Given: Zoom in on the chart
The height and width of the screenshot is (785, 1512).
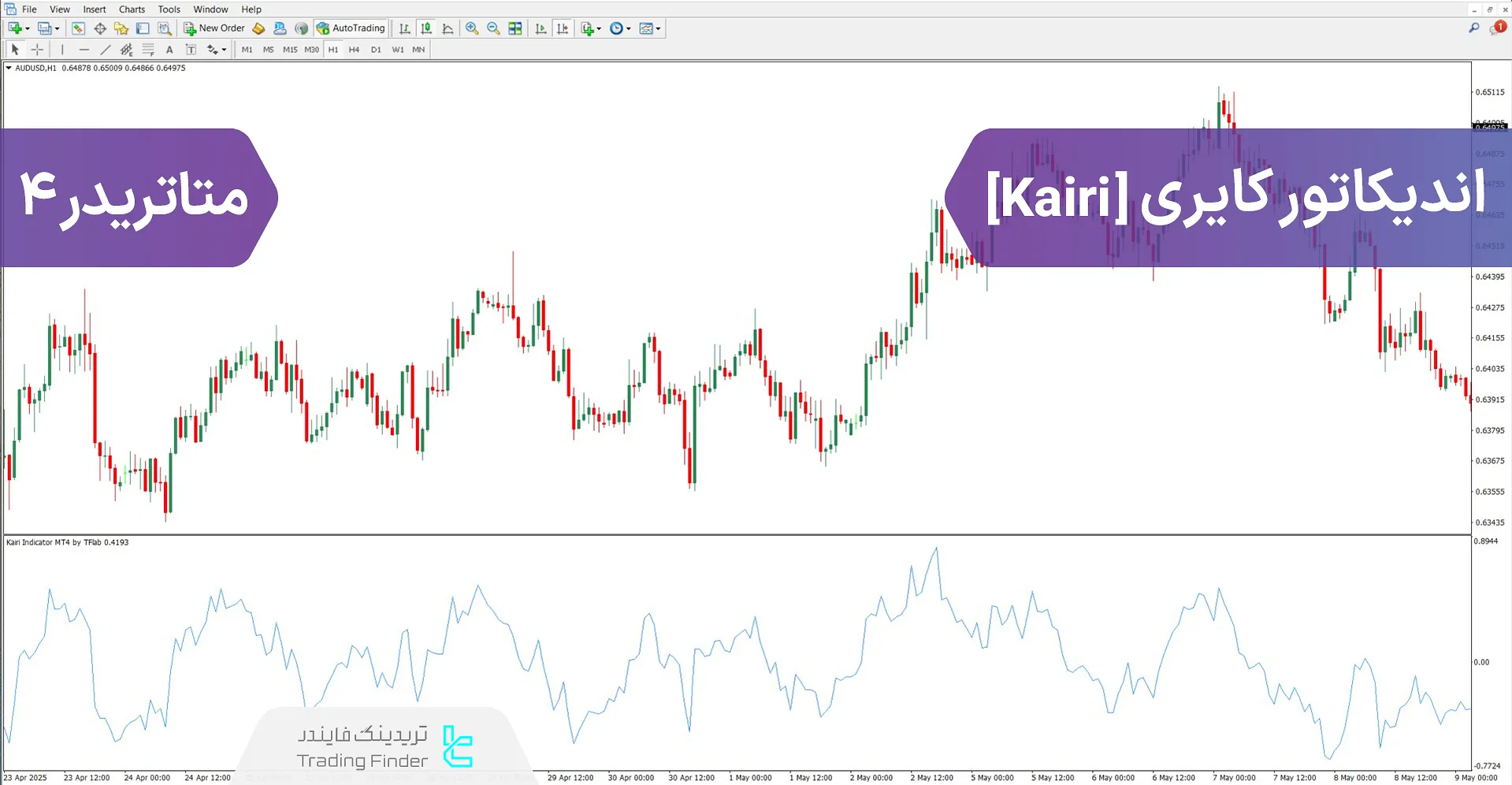Looking at the screenshot, I should (x=472, y=28).
